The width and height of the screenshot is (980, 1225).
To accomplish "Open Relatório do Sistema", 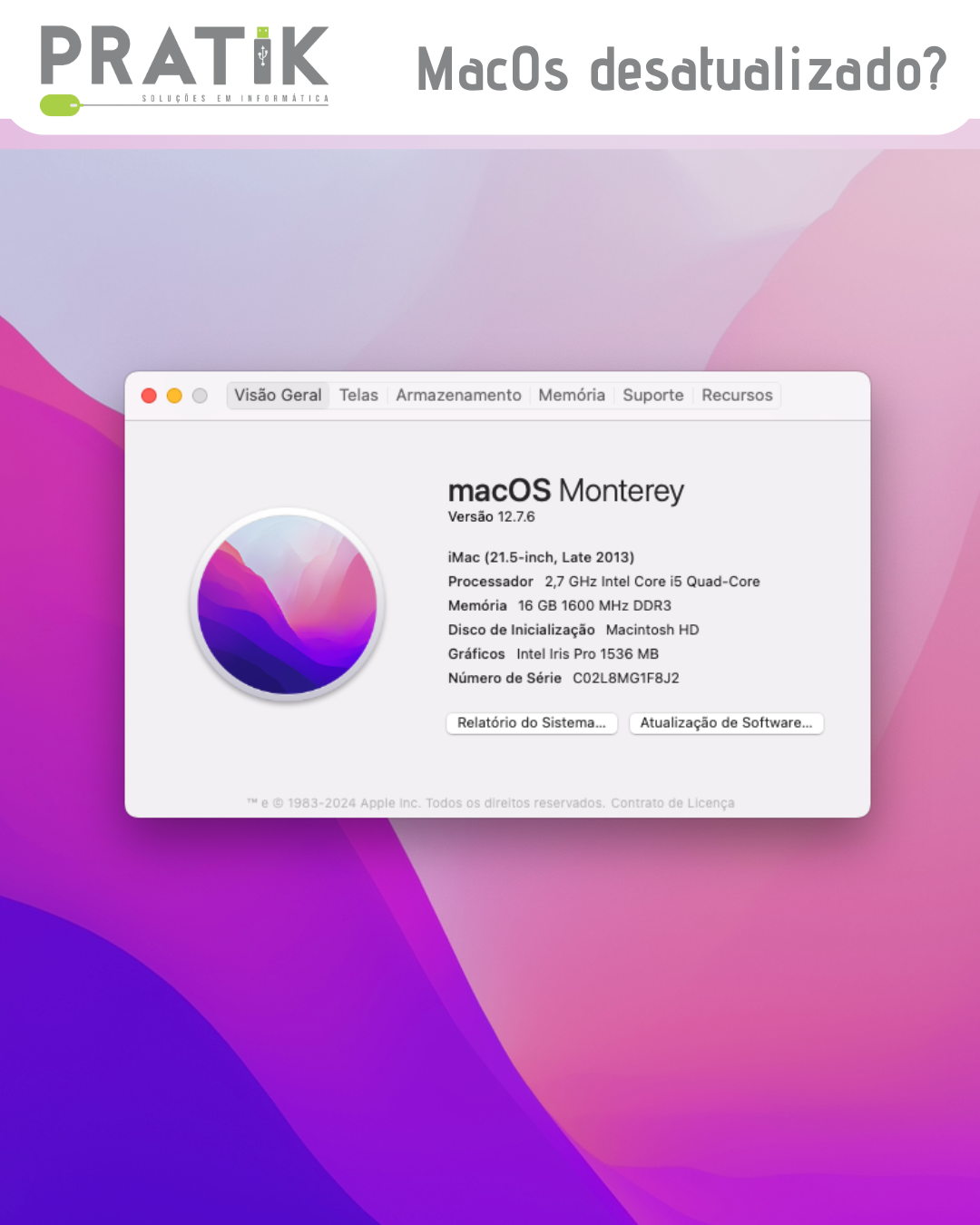I will 532,723.
